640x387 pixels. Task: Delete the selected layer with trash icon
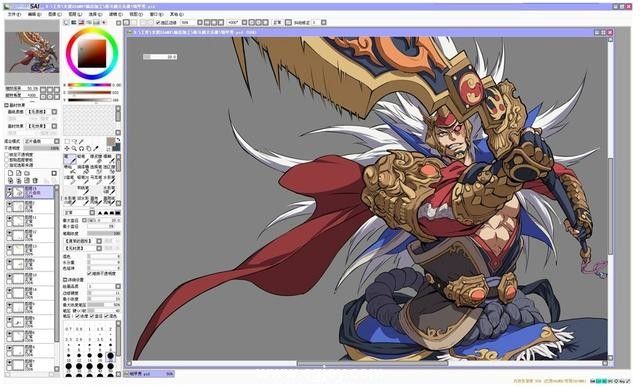click(35, 180)
